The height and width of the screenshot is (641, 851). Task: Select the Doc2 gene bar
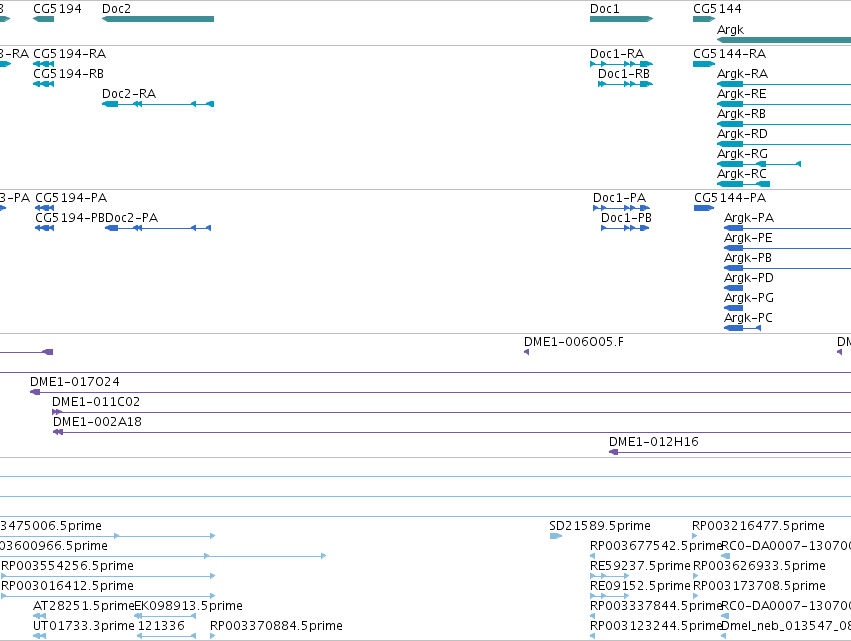pyautogui.click(x=158, y=19)
